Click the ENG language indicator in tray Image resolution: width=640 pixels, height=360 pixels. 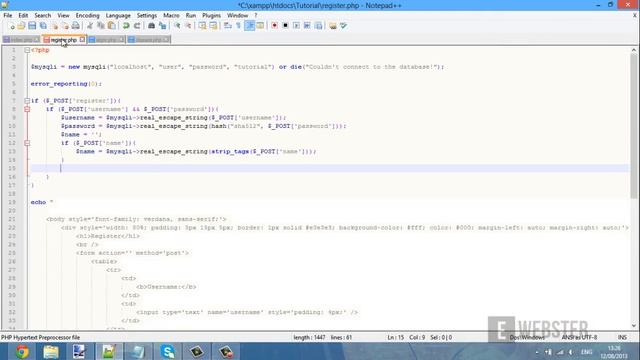(x=587, y=352)
